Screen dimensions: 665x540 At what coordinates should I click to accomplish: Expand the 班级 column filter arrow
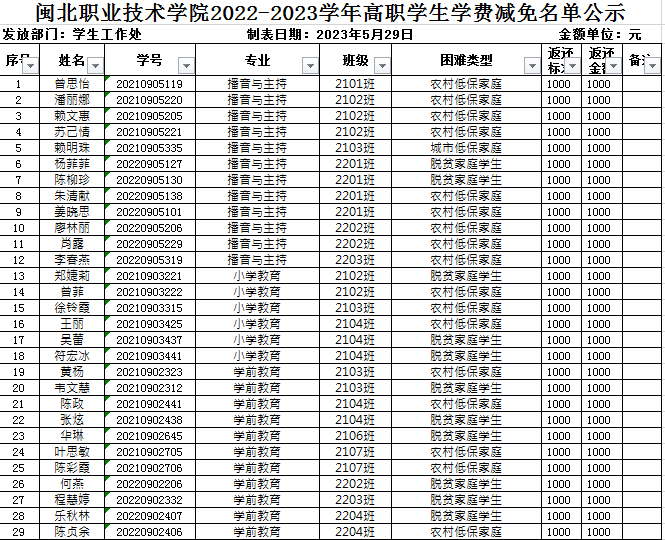pyautogui.click(x=380, y=65)
